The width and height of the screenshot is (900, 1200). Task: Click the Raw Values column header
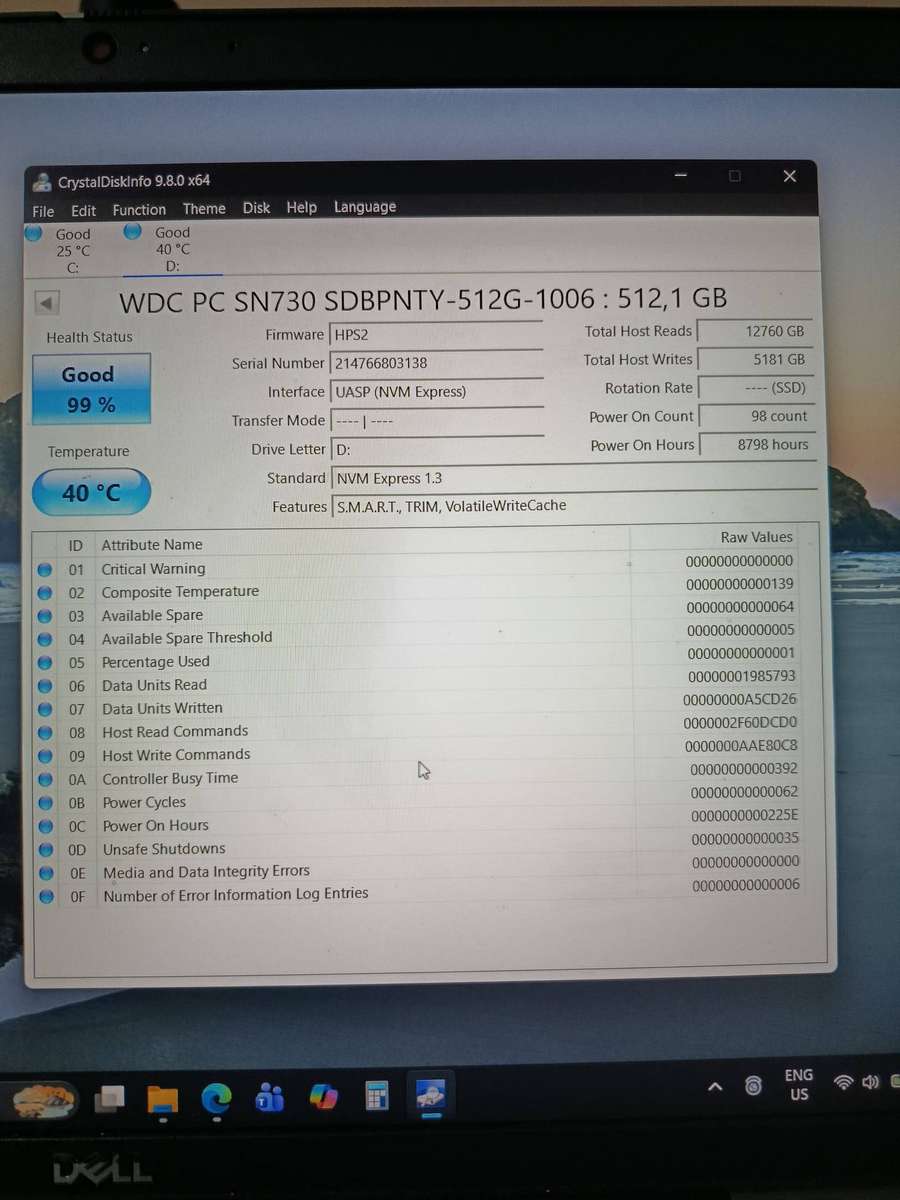pos(756,537)
